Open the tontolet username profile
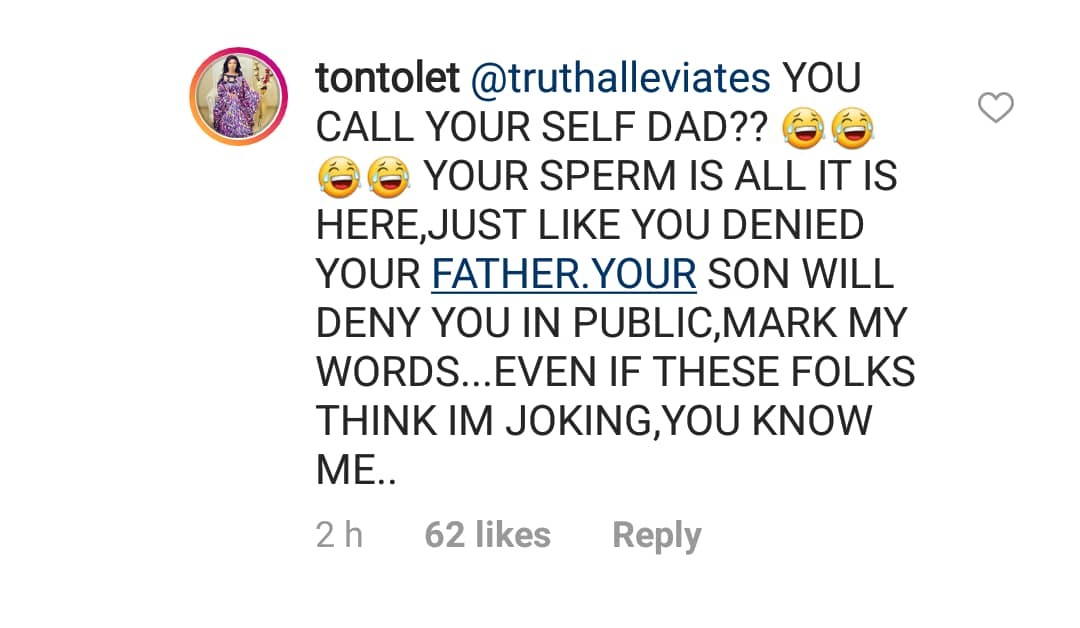The height and width of the screenshot is (628, 1080). pos(387,78)
